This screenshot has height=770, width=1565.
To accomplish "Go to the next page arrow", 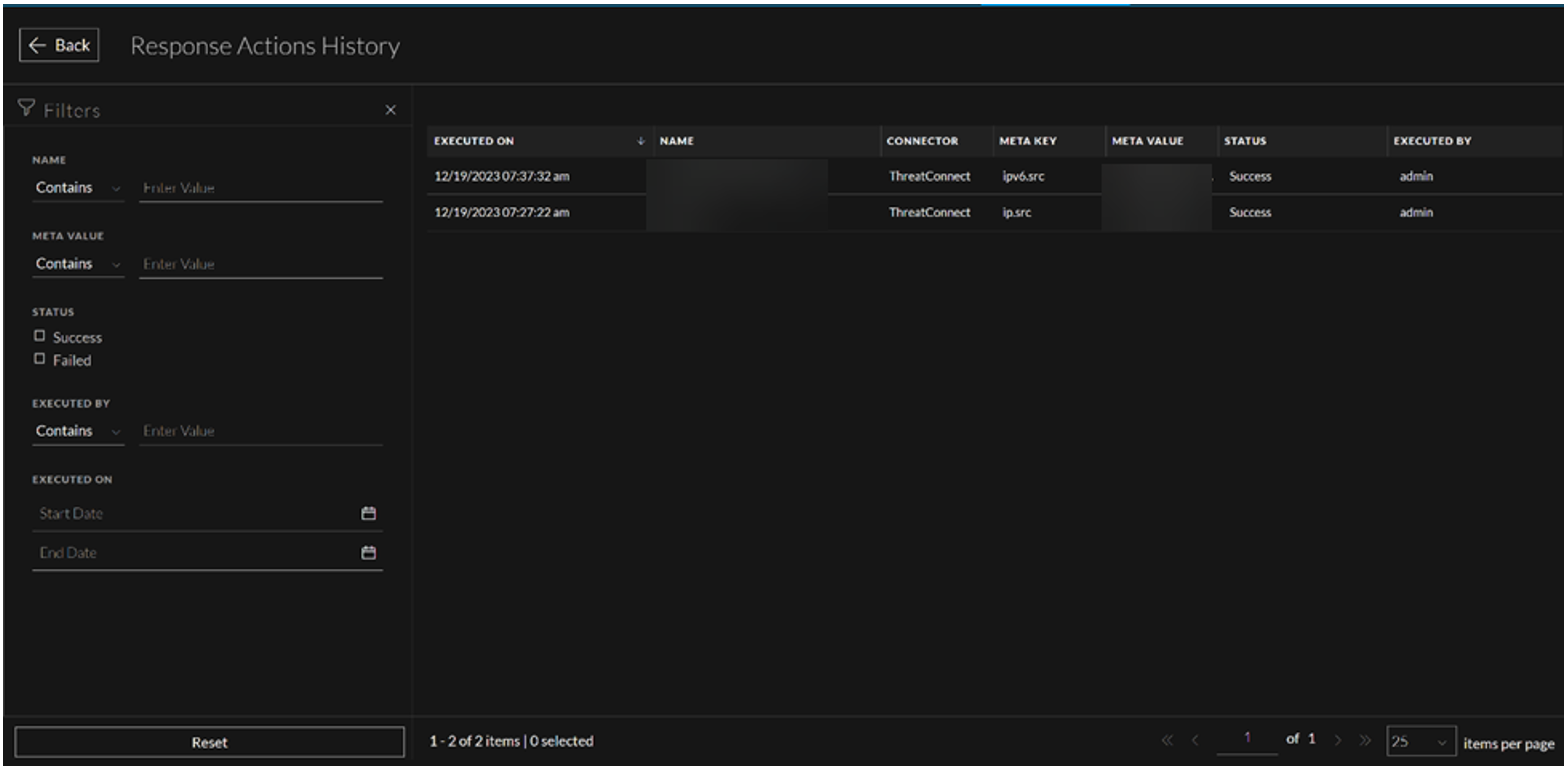I will pos(1338,741).
